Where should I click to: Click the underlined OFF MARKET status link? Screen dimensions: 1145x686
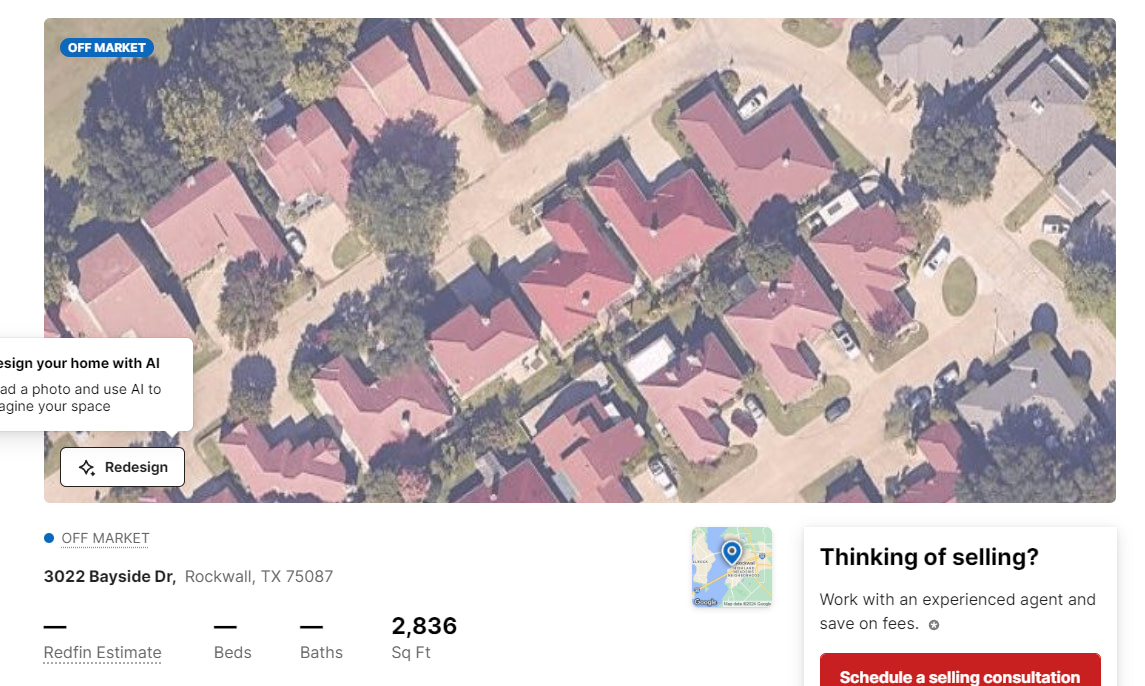[x=105, y=538]
